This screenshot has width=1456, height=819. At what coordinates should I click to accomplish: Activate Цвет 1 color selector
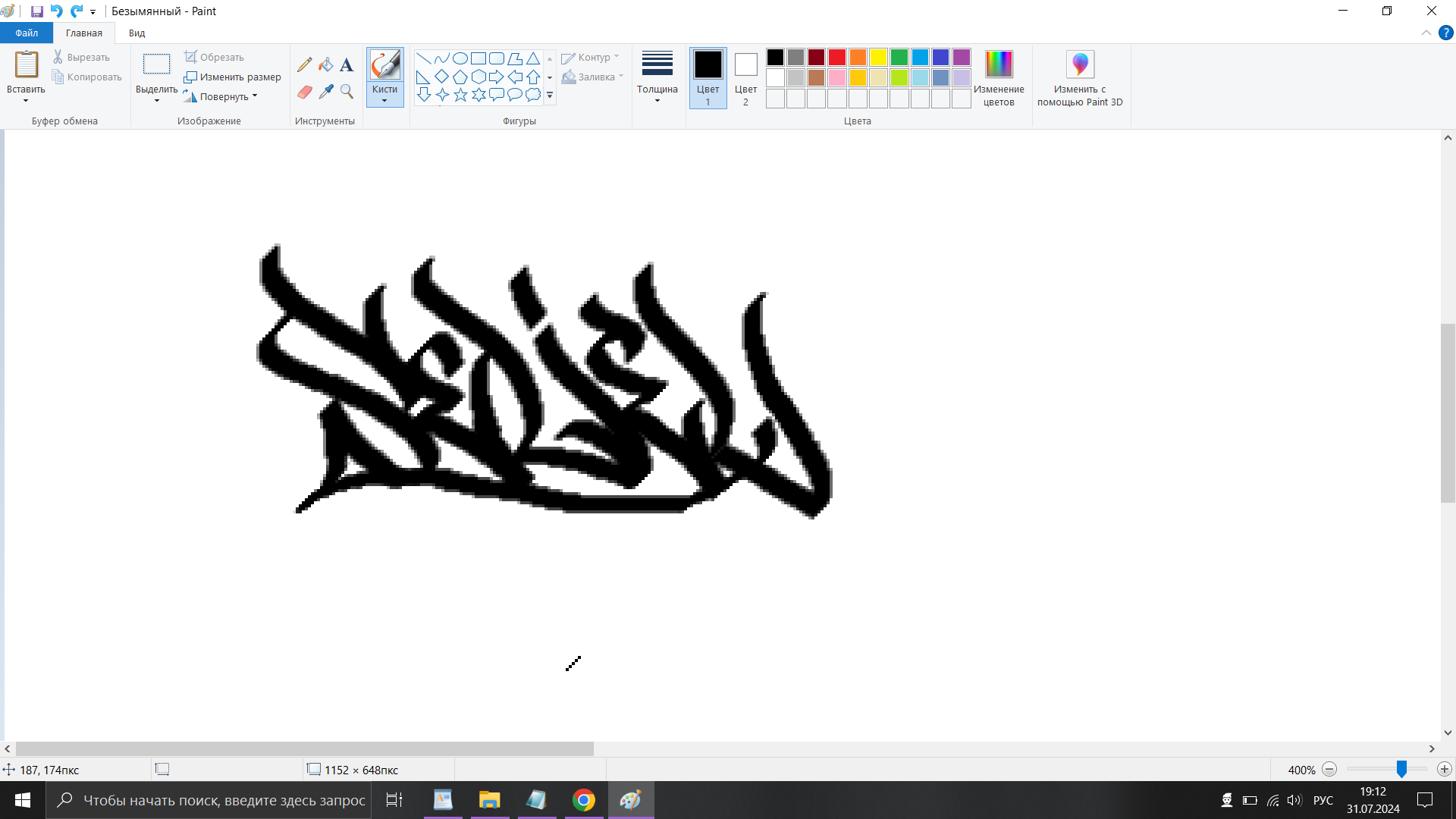[x=708, y=77]
